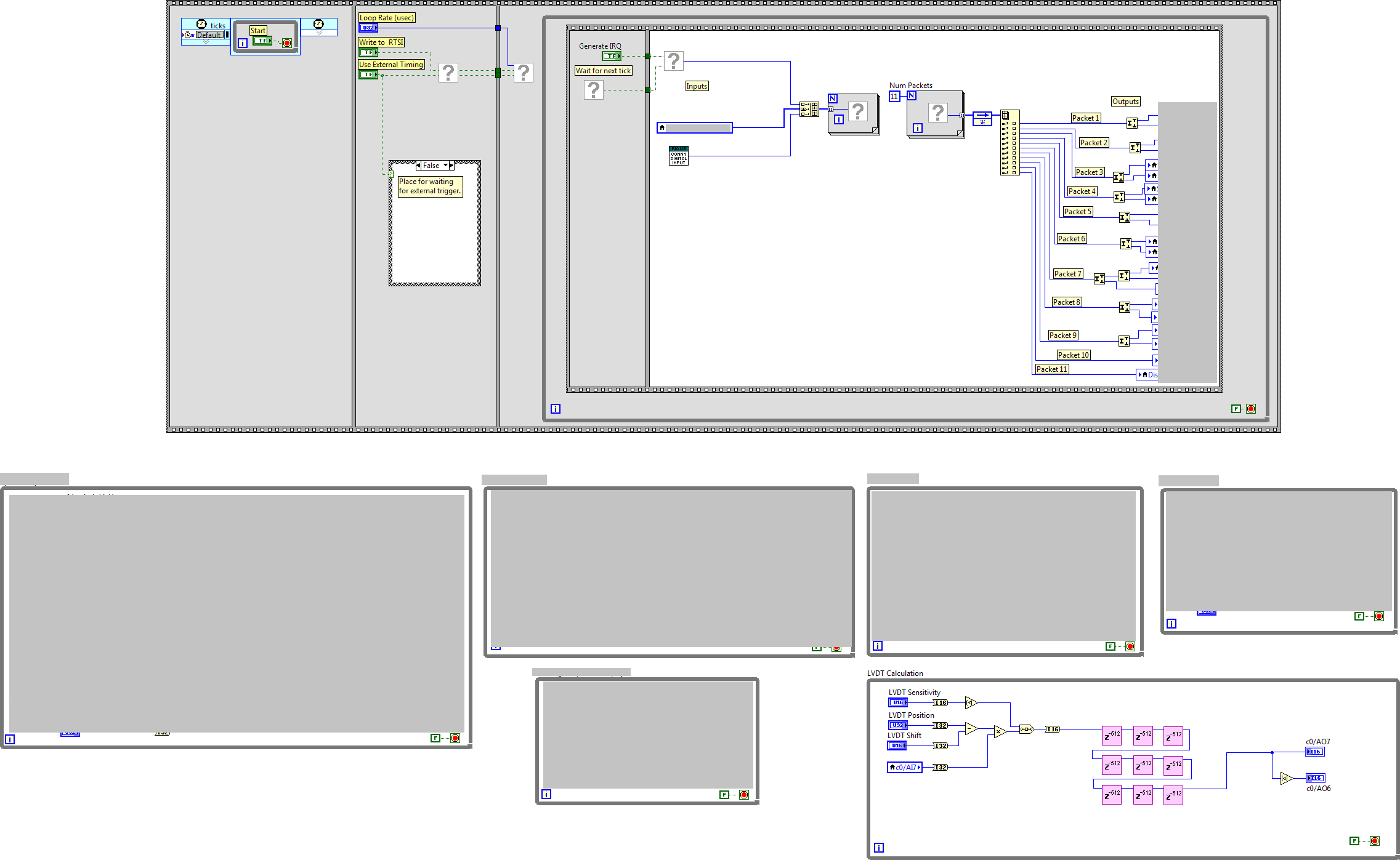The height and width of the screenshot is (860, 1400).
Task: Click the split number node for Packet 6
Action: tap(1126, 244)
